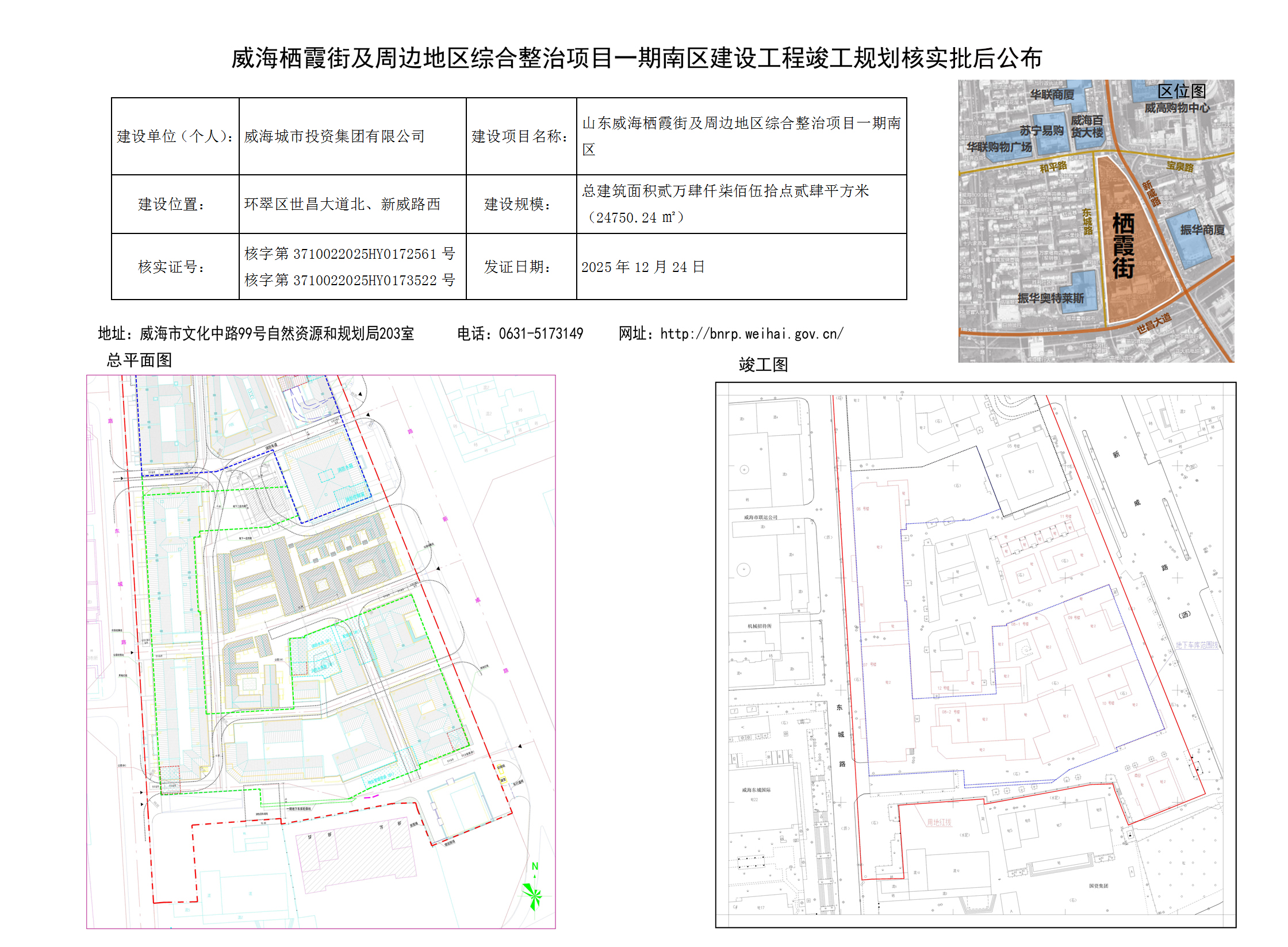Click the 苏宁易购 building label
The image size is (1288, 947).
pyautogui.click(x=1041, y=131)
